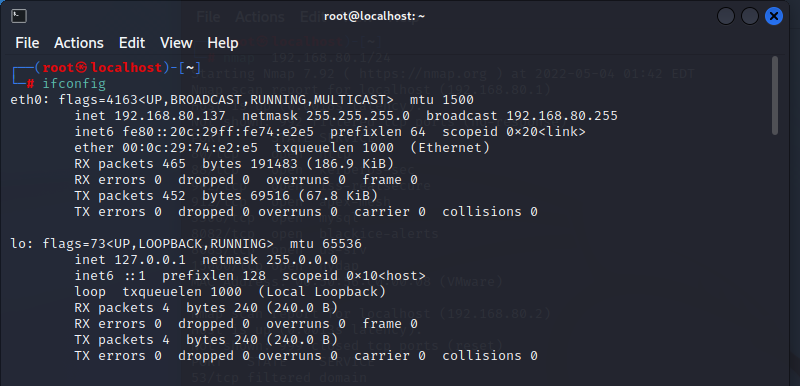Click the ifconfig command text

tap(74, 84)
